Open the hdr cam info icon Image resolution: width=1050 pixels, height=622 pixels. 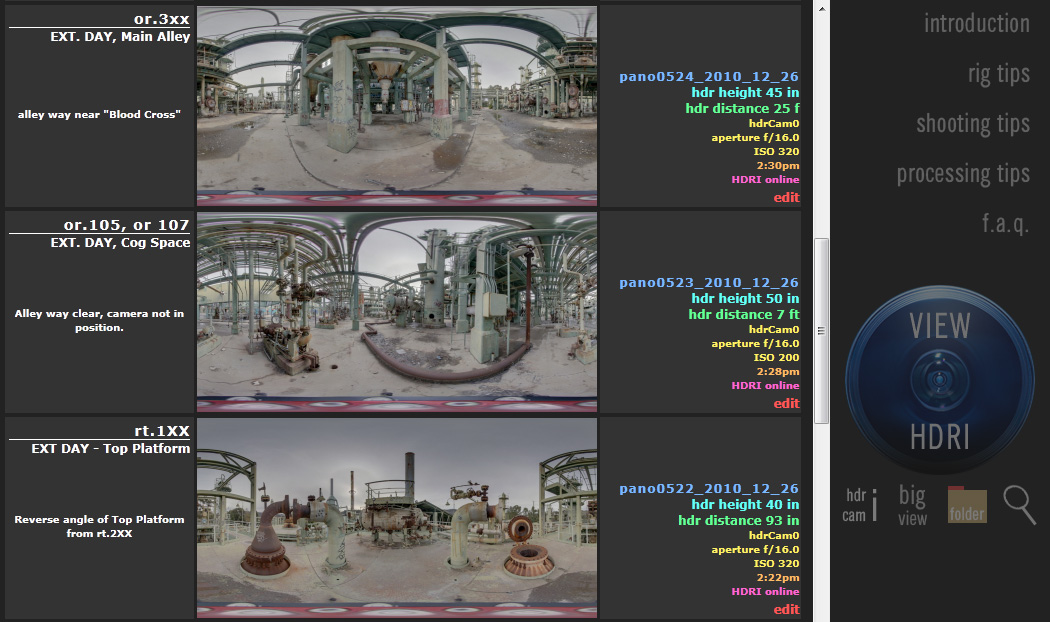click(859, 506)
